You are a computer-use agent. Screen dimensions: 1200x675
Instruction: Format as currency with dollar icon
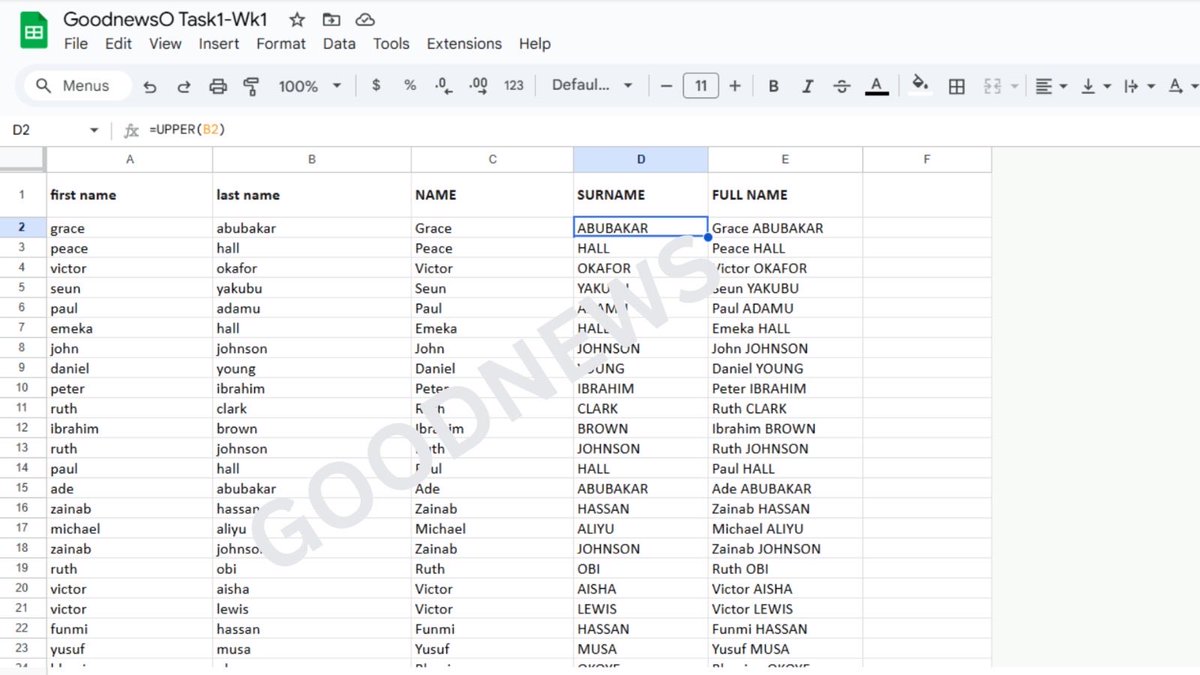(376, 86)
